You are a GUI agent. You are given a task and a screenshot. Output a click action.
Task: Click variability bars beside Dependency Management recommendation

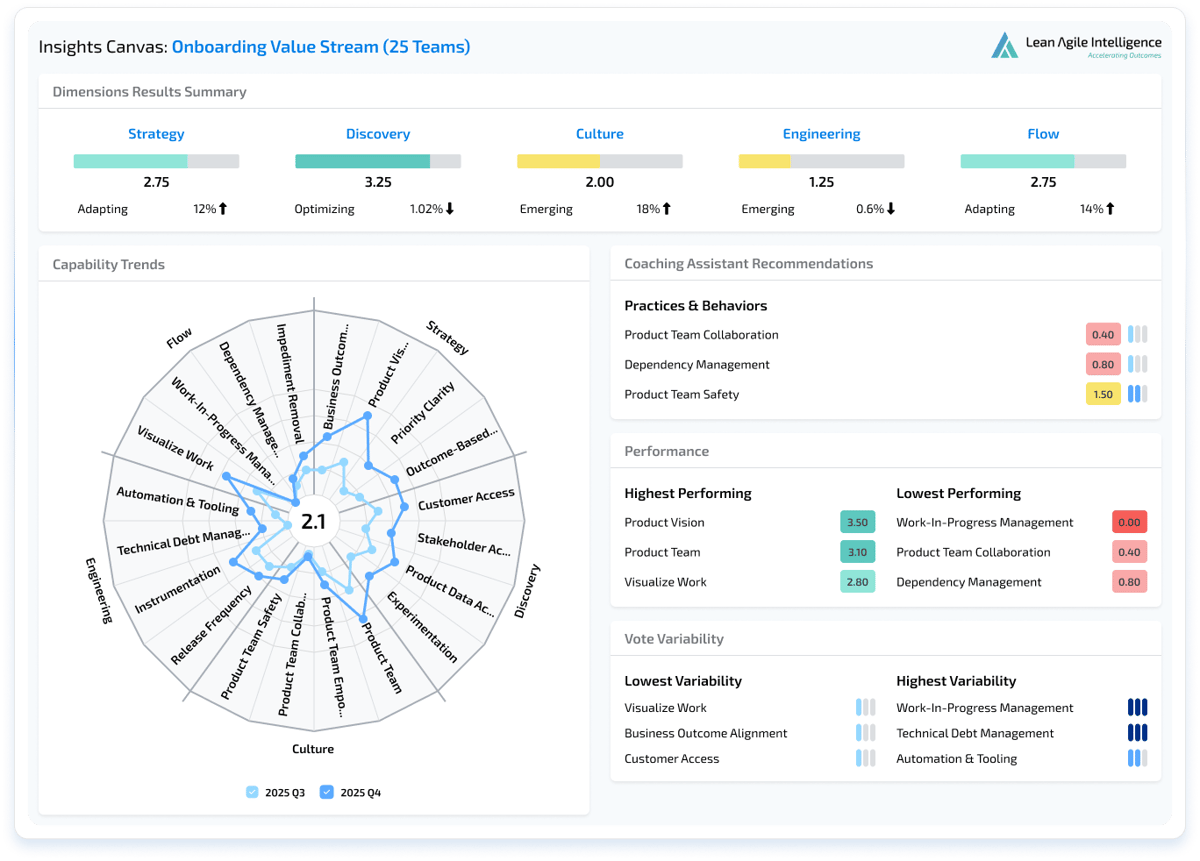coord(1137,364)
